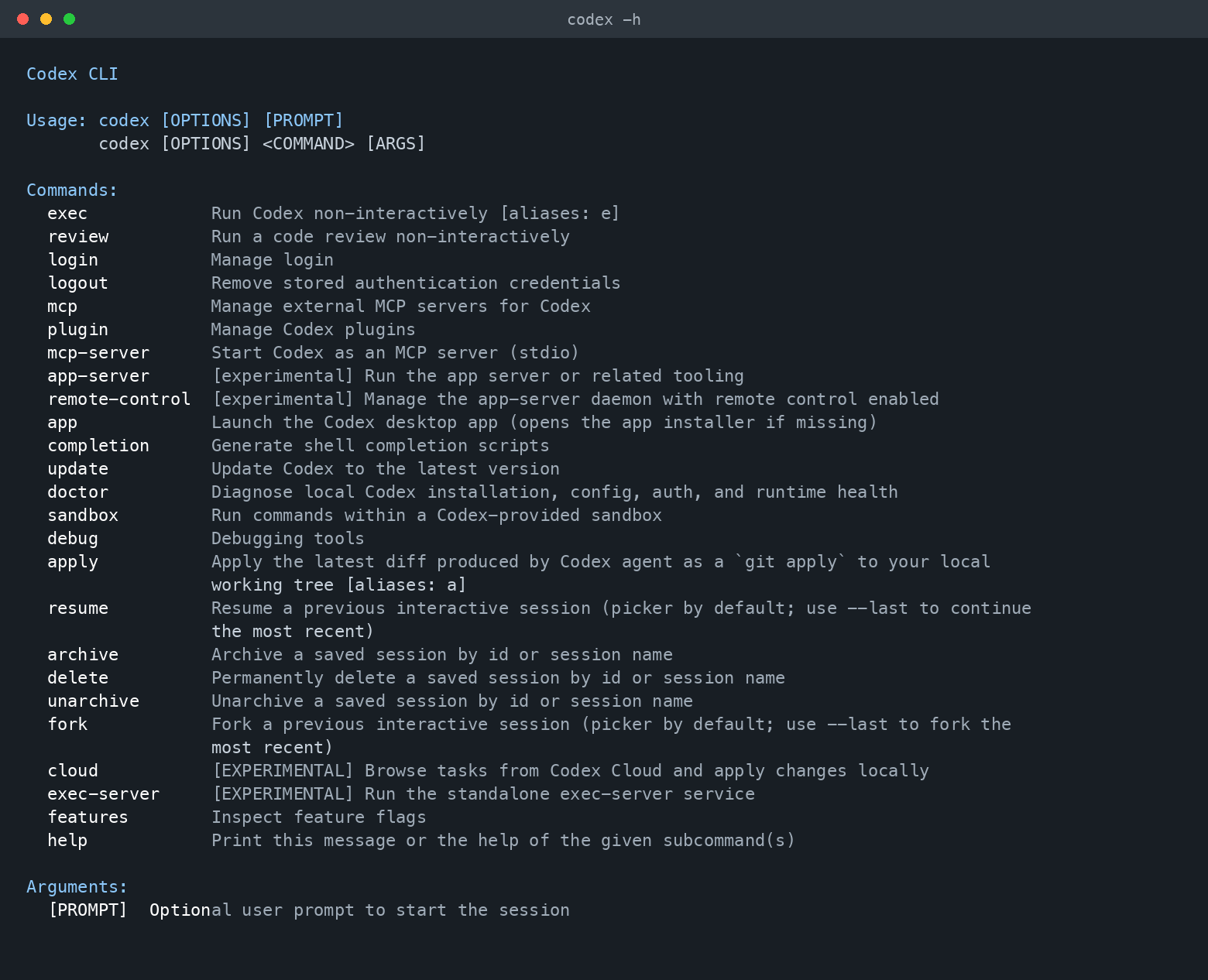Image resolution: width=1208 pixels, height=980 pixels.
Task: Click the 'exec' command name
Action: tap(67, 214)
